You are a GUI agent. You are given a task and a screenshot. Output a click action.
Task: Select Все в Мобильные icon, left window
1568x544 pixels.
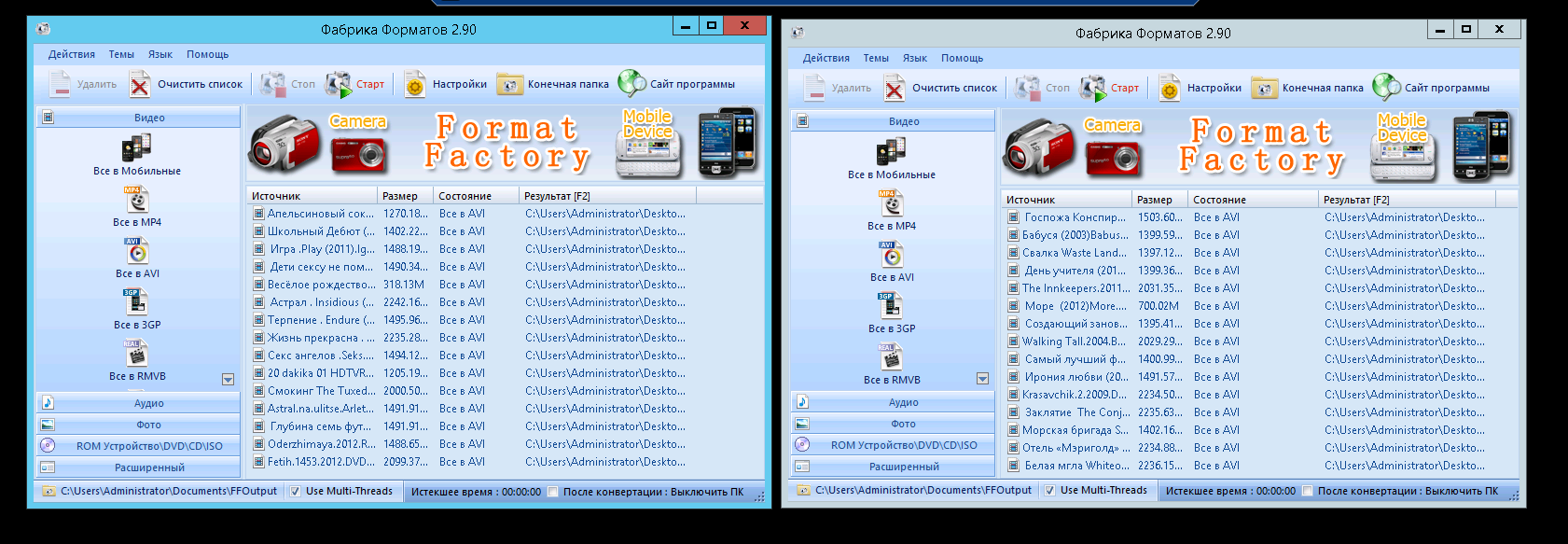(x=136, y=147)
